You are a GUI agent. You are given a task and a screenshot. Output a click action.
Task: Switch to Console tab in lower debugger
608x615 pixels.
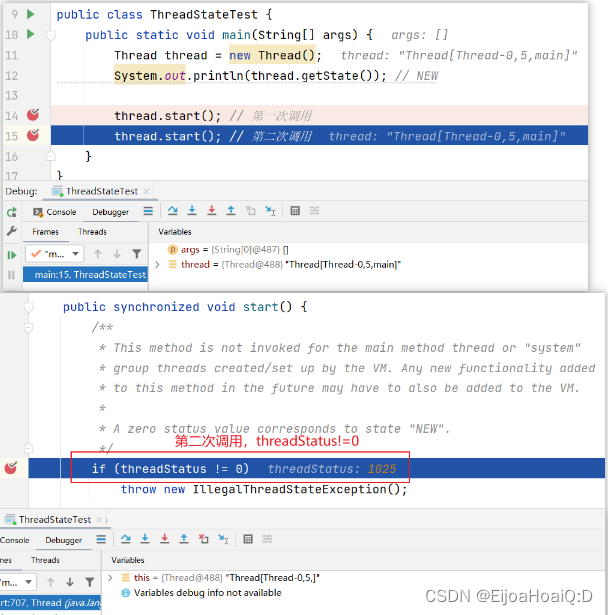tap(15, 540)
